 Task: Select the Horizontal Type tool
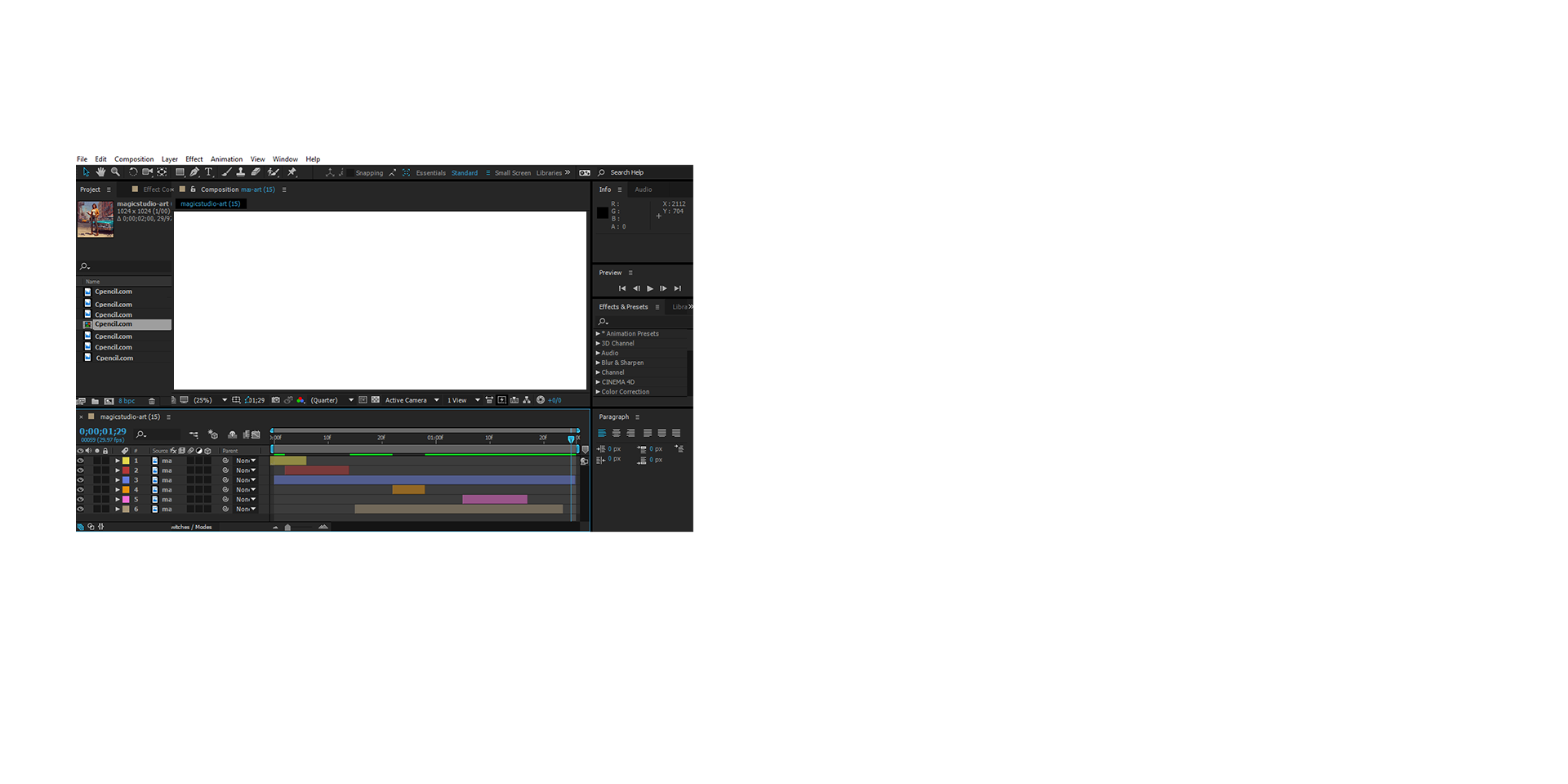coord(209,172)
